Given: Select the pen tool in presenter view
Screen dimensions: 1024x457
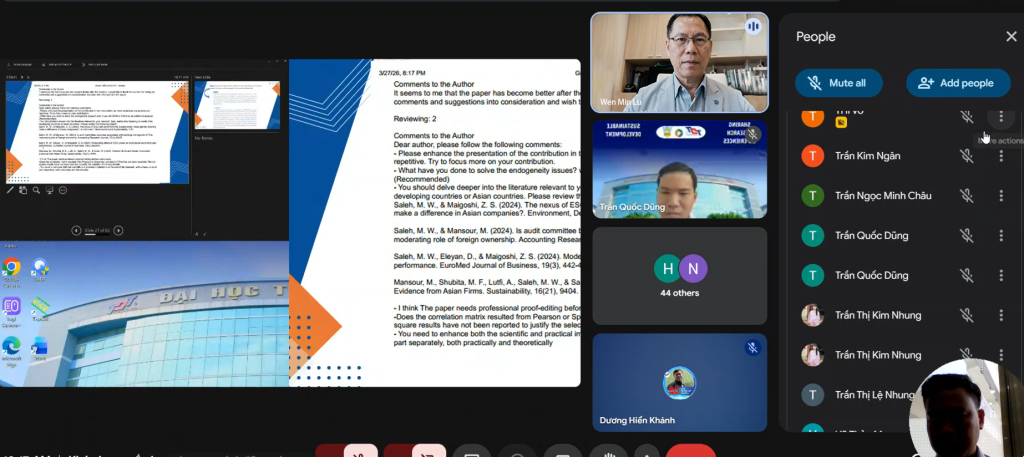Looking at the screenshot, I should [x=11, y=189].
